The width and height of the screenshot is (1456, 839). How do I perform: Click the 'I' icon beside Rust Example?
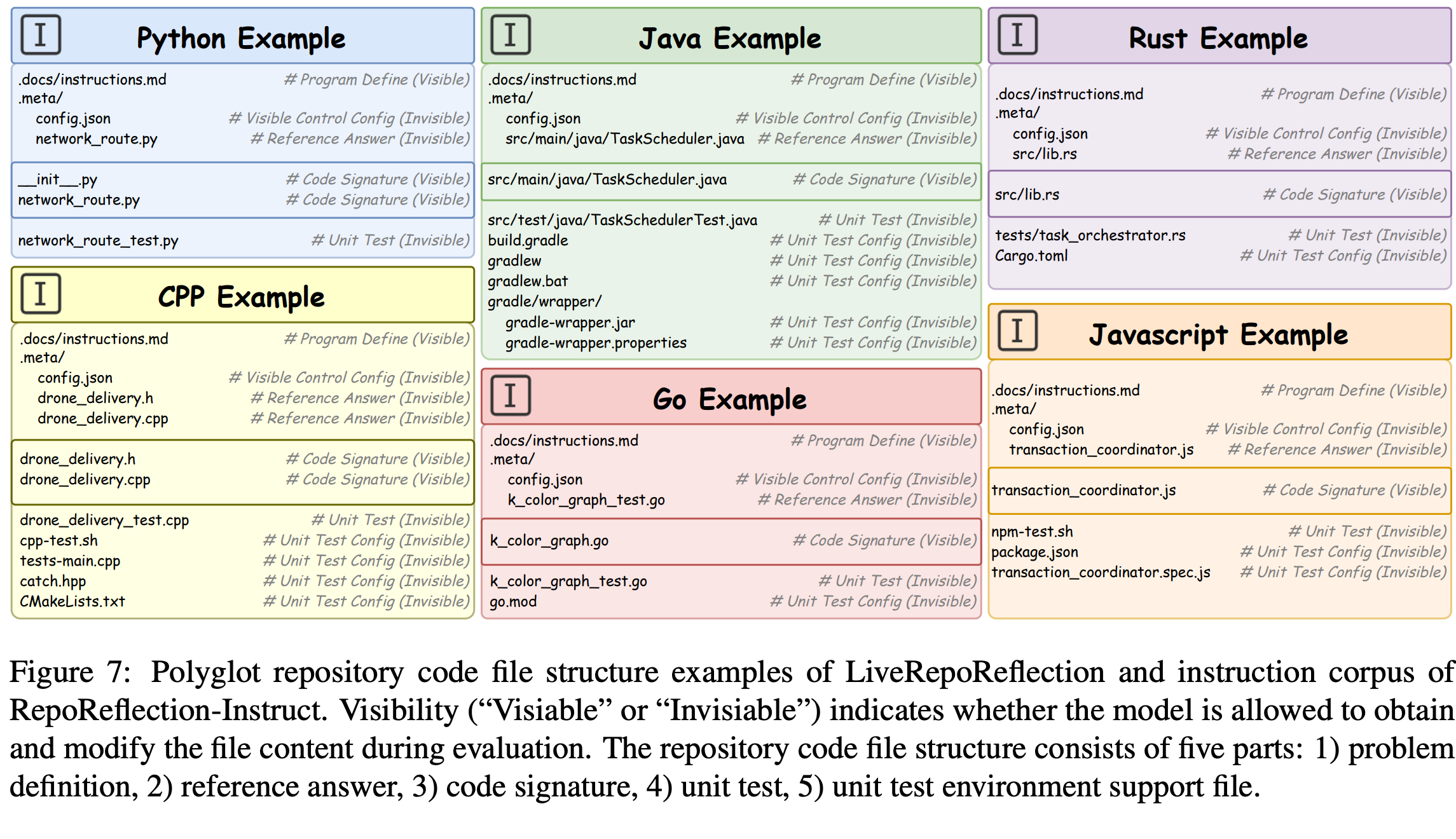coord(1017,35)
